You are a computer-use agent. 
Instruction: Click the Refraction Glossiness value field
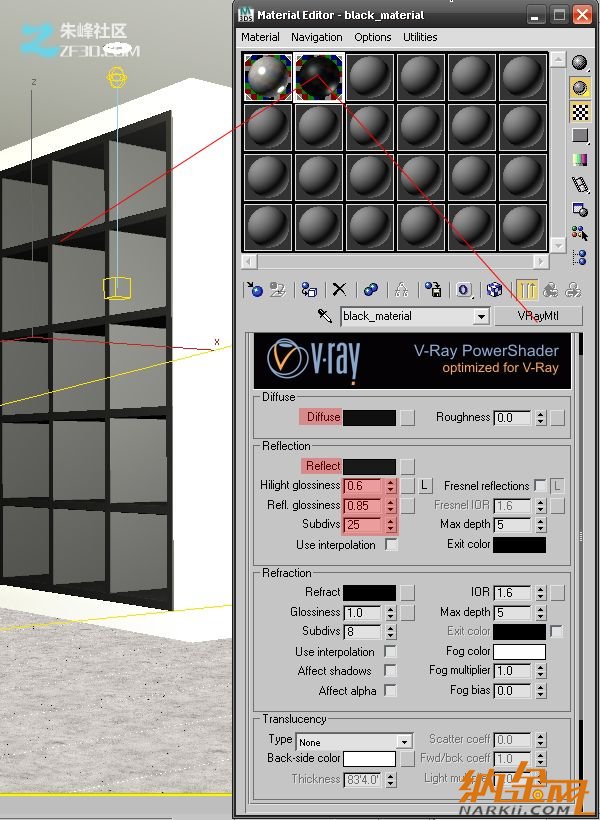tap(363, 612)
